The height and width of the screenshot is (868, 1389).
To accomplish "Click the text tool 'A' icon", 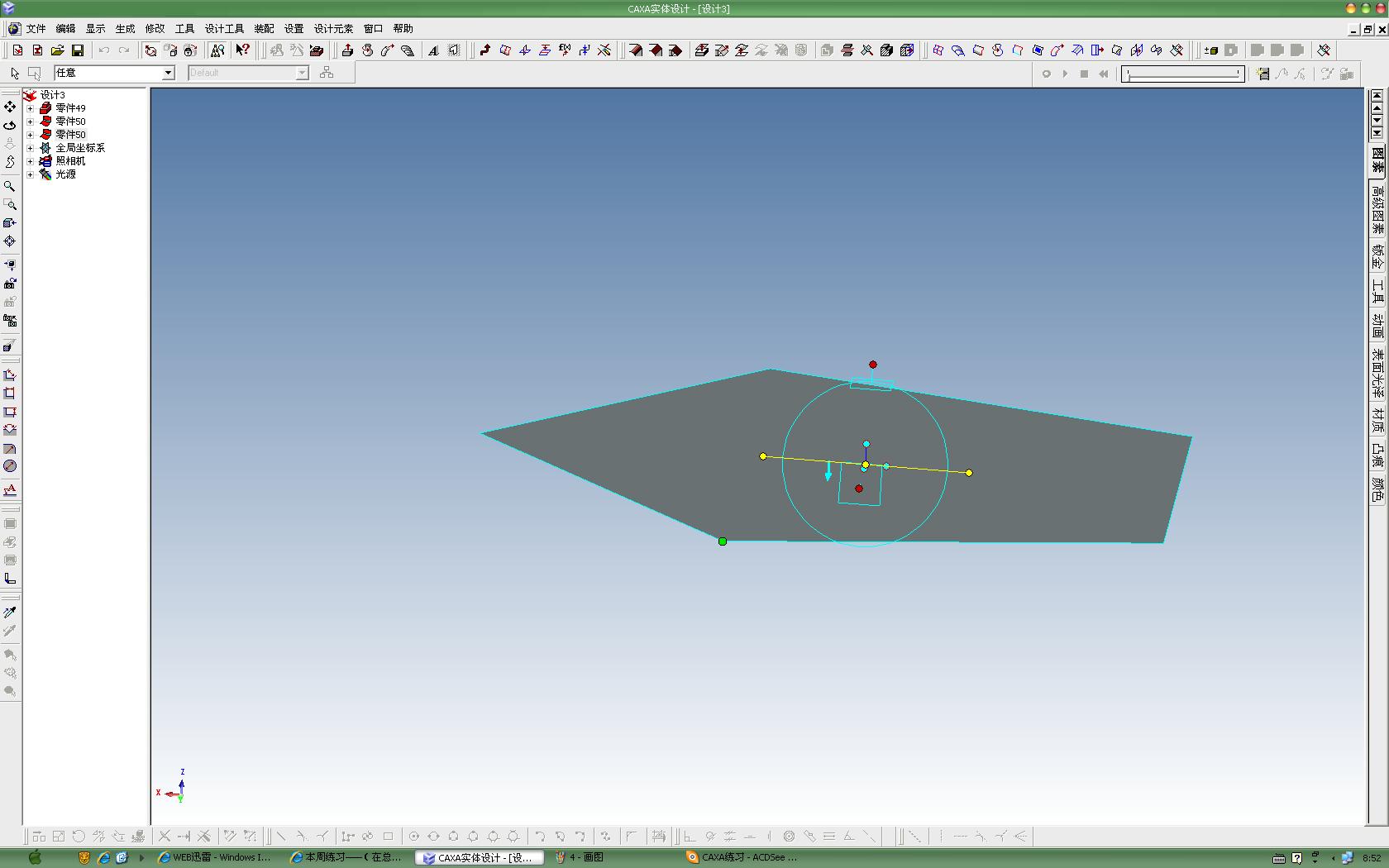I will [433, 50].
